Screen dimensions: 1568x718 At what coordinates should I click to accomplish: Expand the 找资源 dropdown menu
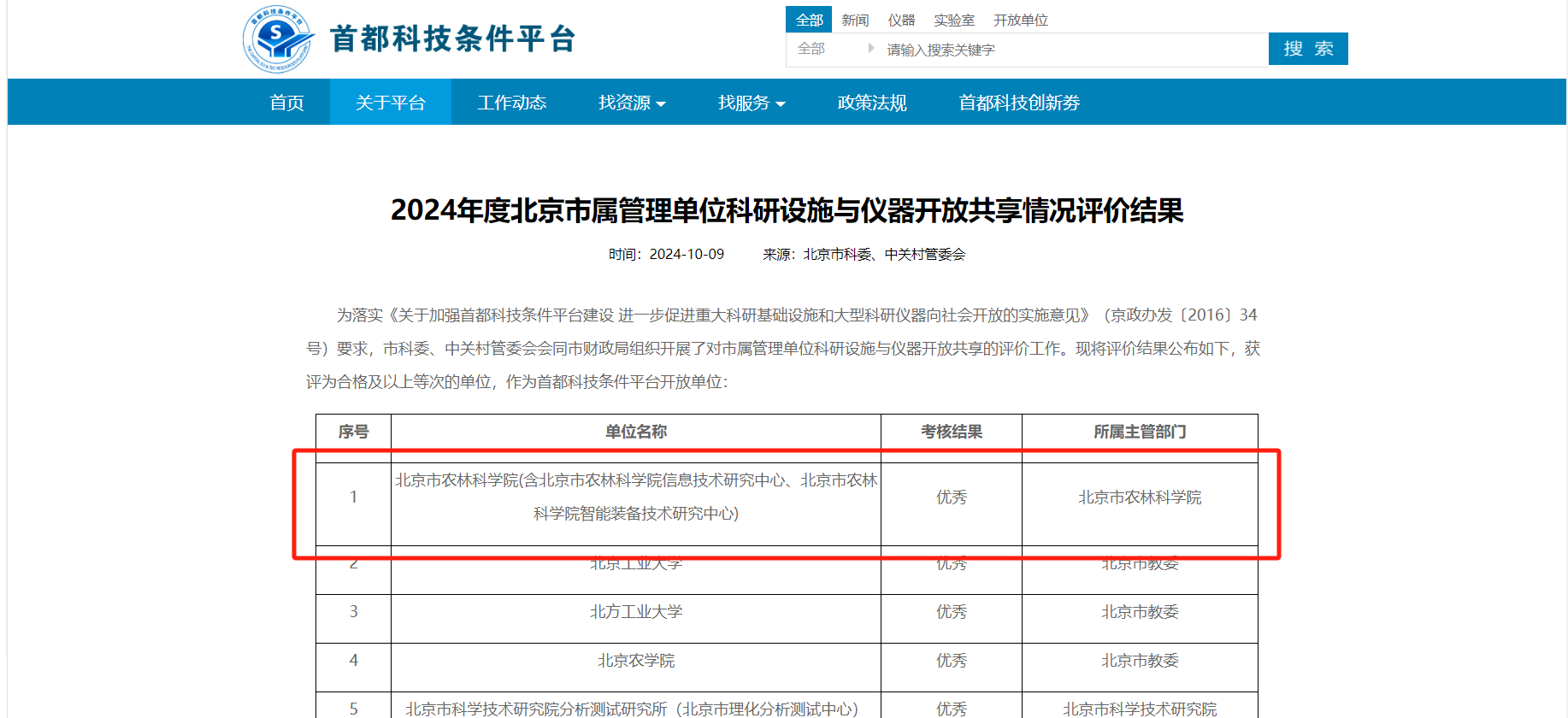pyautogui.click(x=631, y=103)
